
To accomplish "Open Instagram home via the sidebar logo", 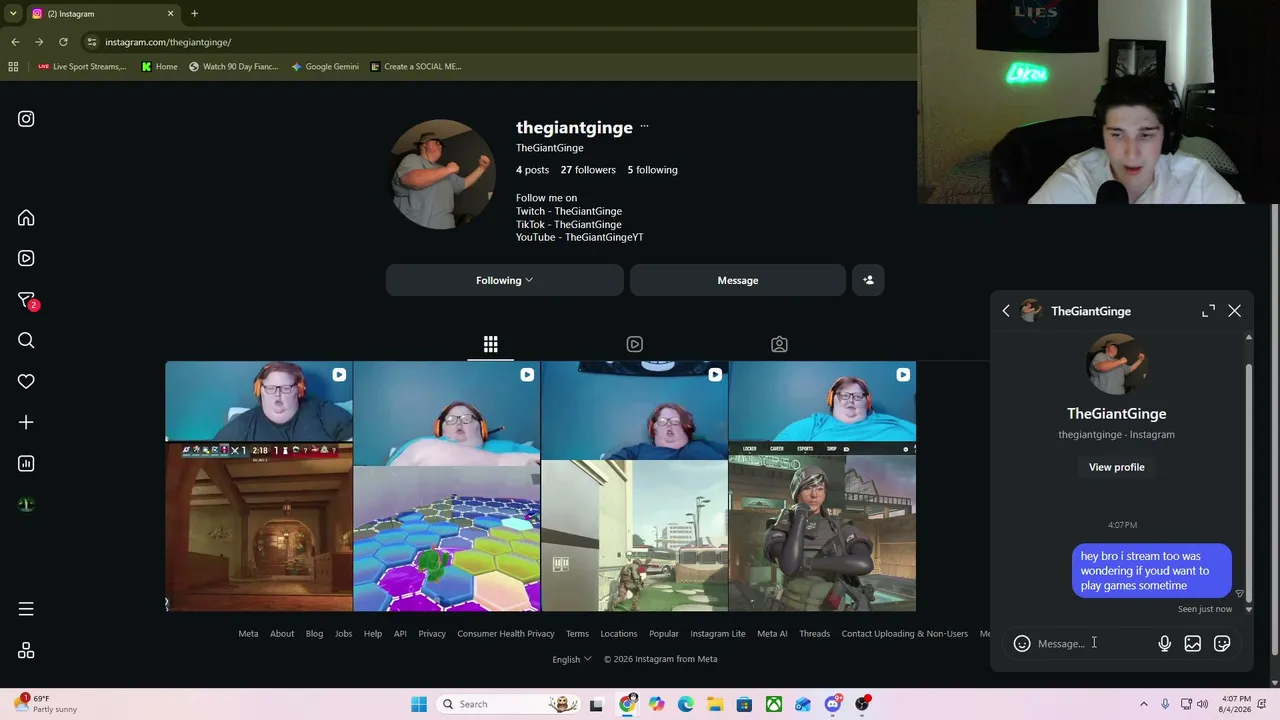I will coord(26,119).
